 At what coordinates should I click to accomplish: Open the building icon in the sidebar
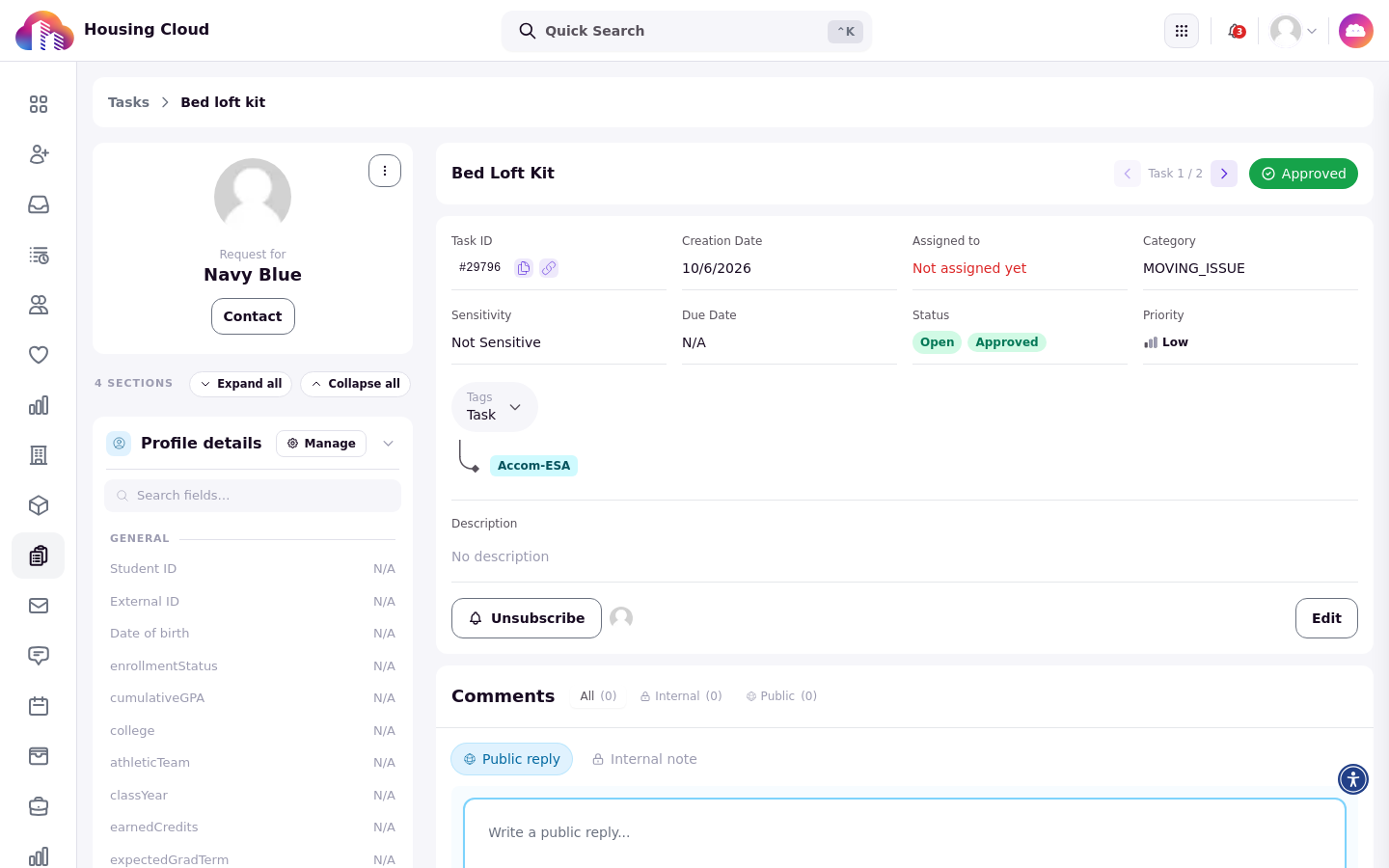pos(39,455)
